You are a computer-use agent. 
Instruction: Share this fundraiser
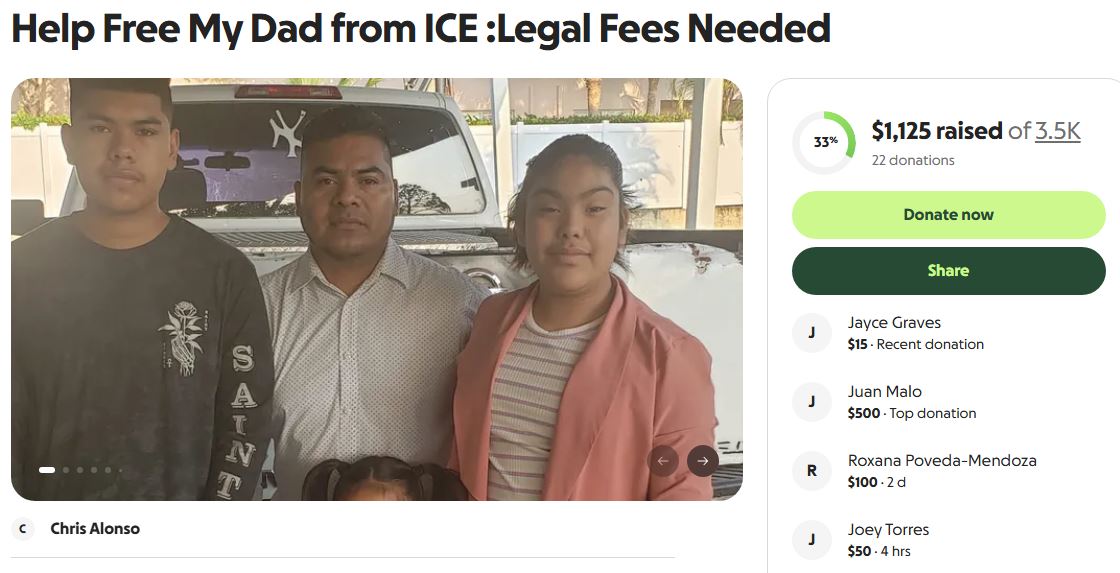tap(949, 271)
